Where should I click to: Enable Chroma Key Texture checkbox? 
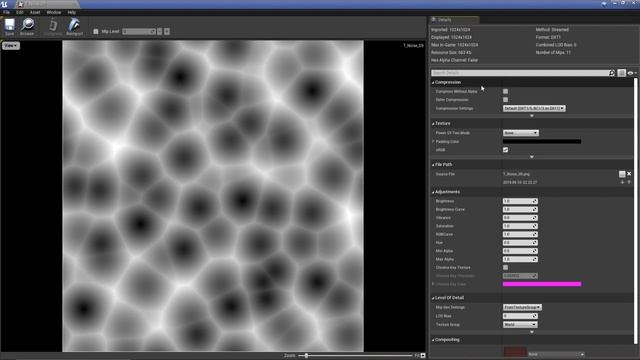[x=505, y=267]
